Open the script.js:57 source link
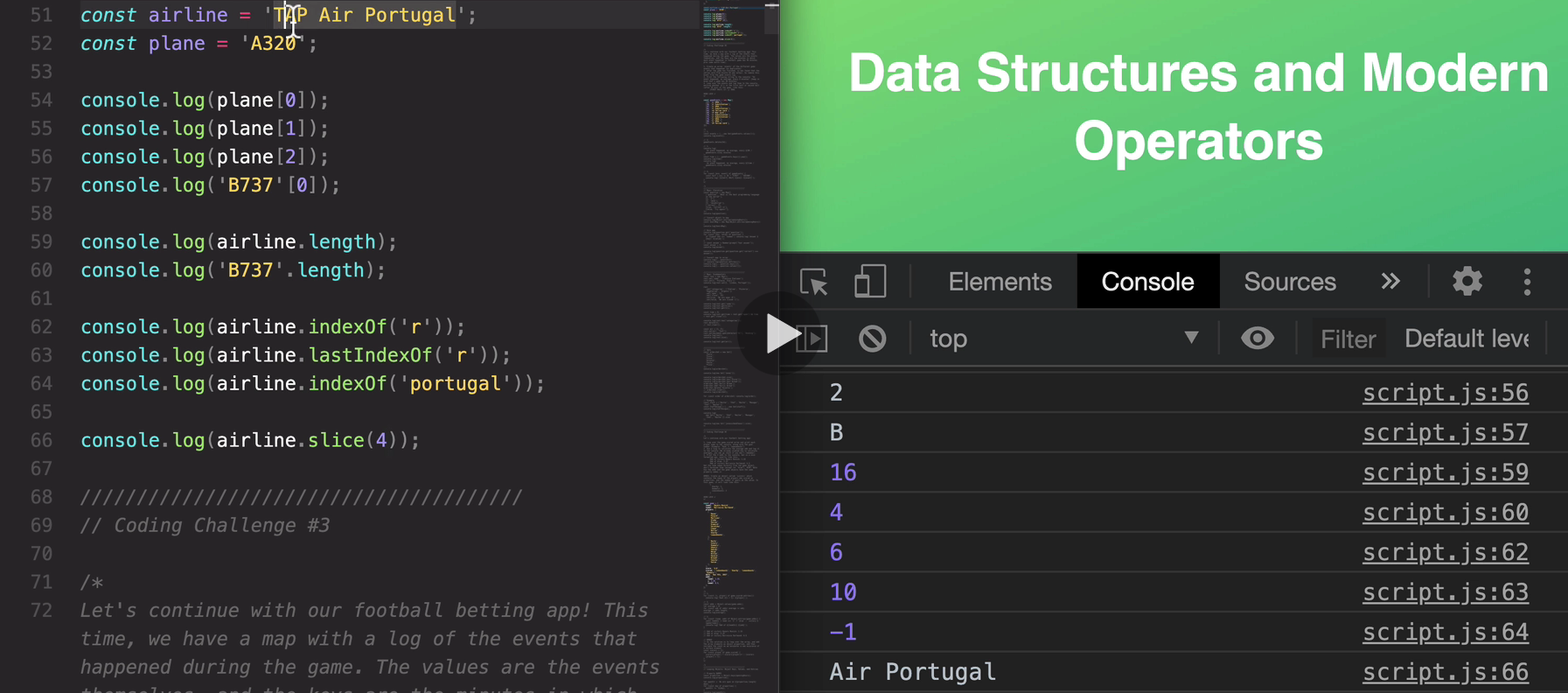 click(1445, 433)
